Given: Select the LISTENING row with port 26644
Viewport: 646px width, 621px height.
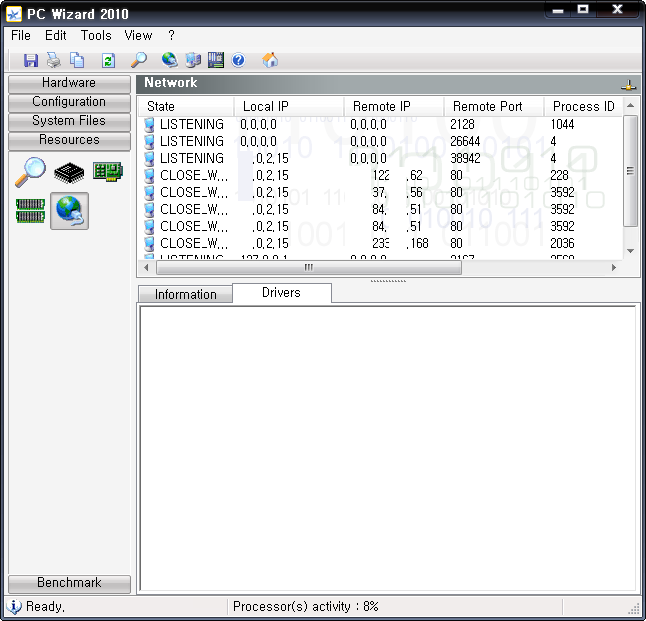Looking at the screenshot, I should (383, 141).
